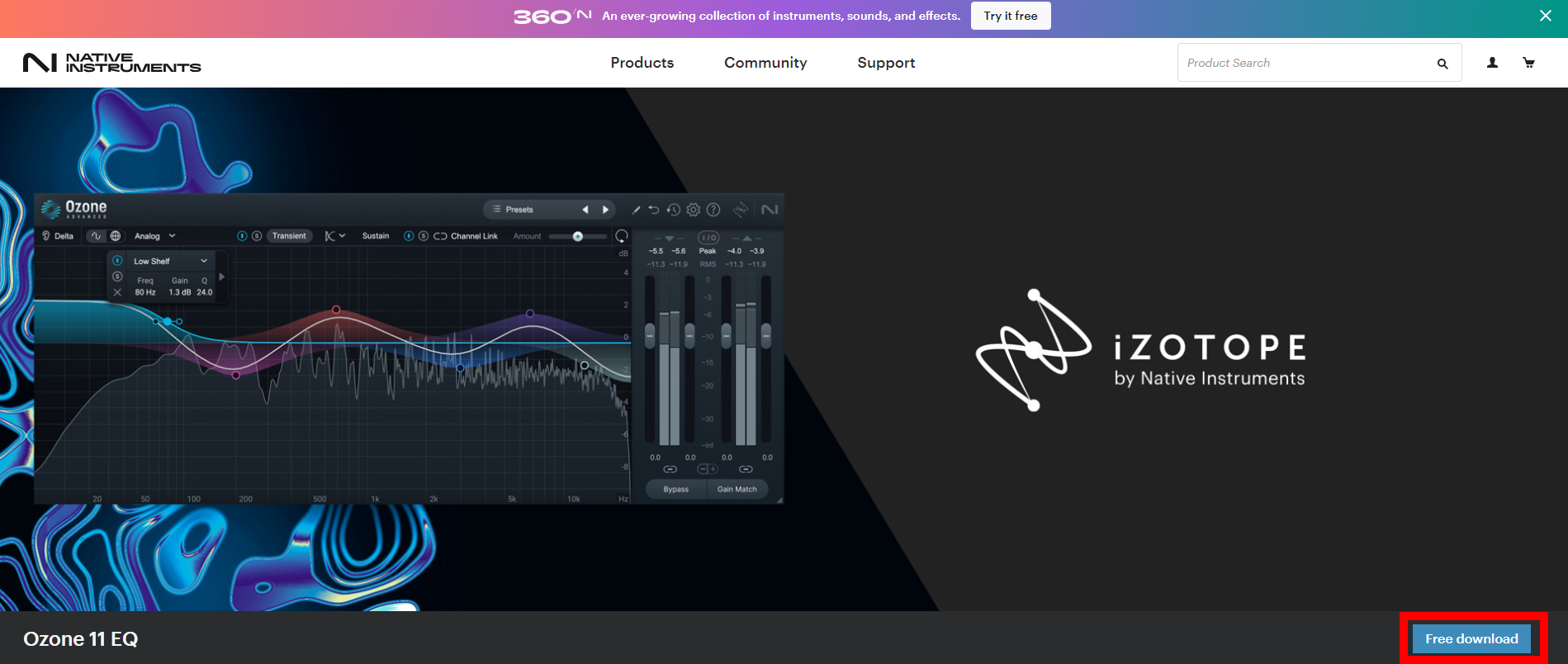This screenshot has height=664, width=1568.
Task: Click the rightmost output gain slider handle
Action: coord(766,335)
